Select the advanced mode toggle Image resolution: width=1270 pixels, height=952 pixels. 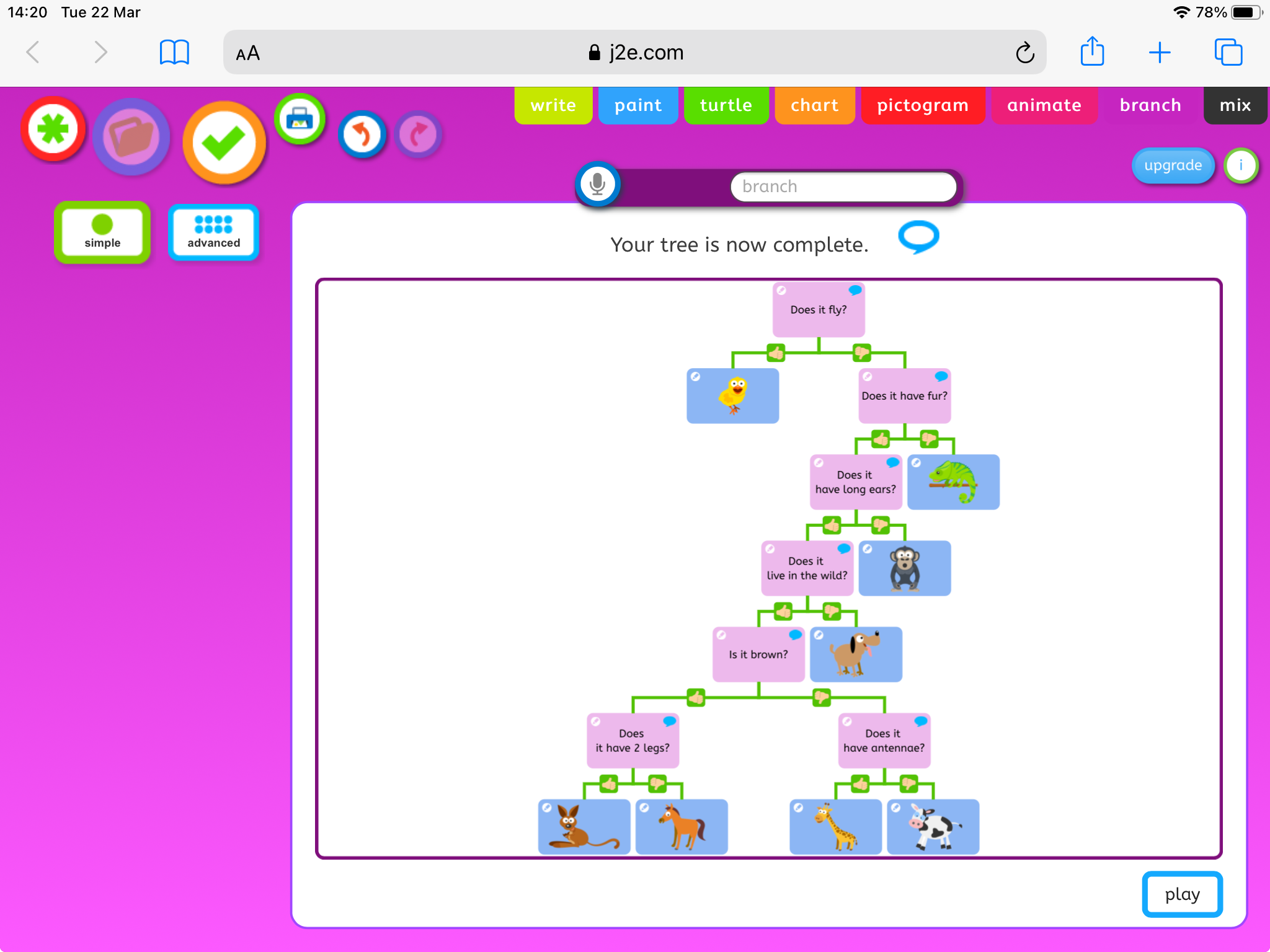[214, 232]
